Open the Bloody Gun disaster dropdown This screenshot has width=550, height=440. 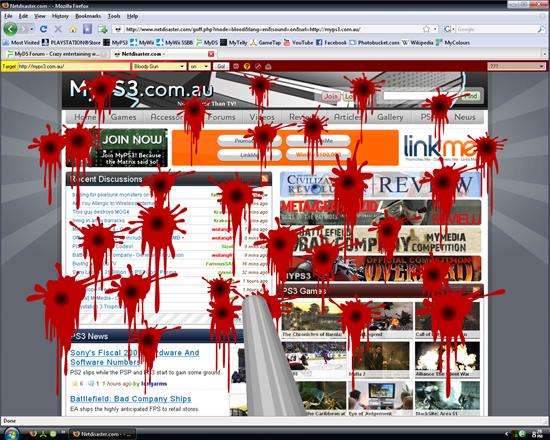159,66
